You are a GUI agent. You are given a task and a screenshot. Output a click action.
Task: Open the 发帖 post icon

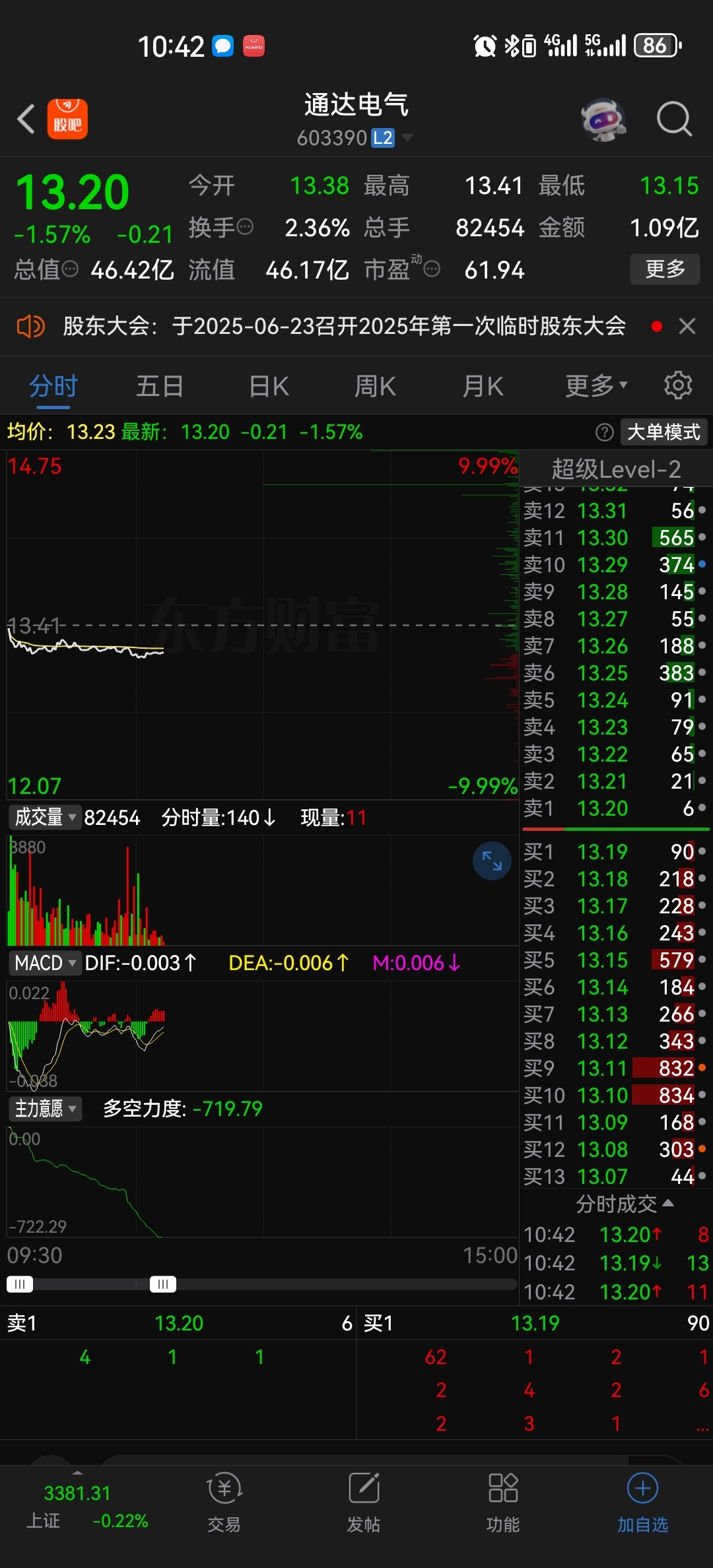click(x=364, y=1502)
